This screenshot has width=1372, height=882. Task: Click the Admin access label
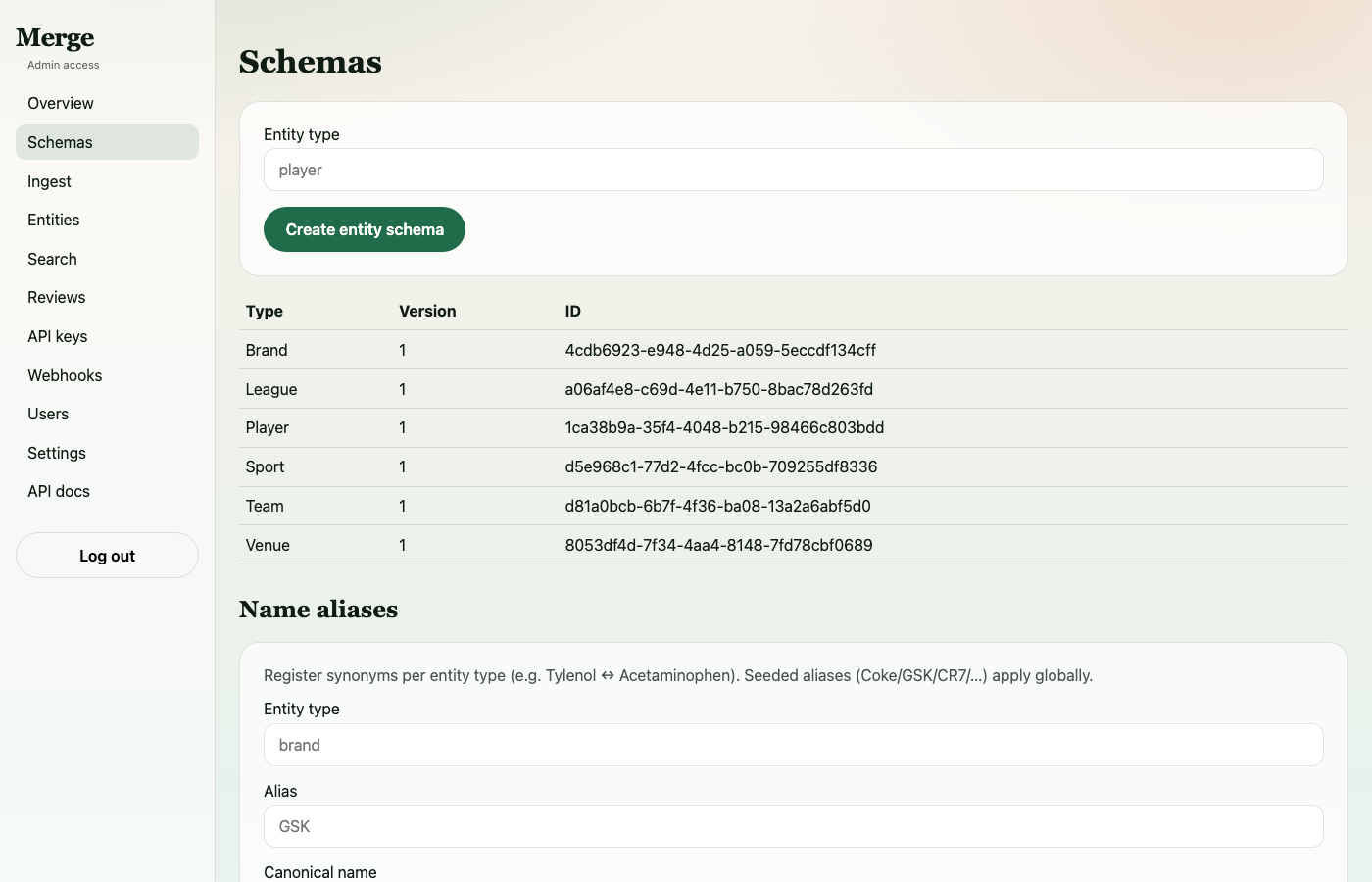click(64, 65)
